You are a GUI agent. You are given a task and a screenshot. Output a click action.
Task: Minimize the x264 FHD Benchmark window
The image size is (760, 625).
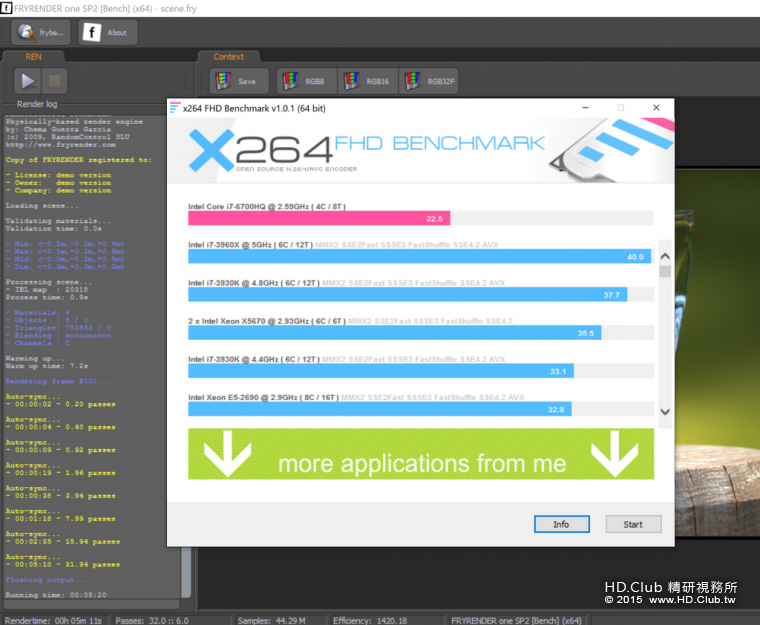[584, 108]
